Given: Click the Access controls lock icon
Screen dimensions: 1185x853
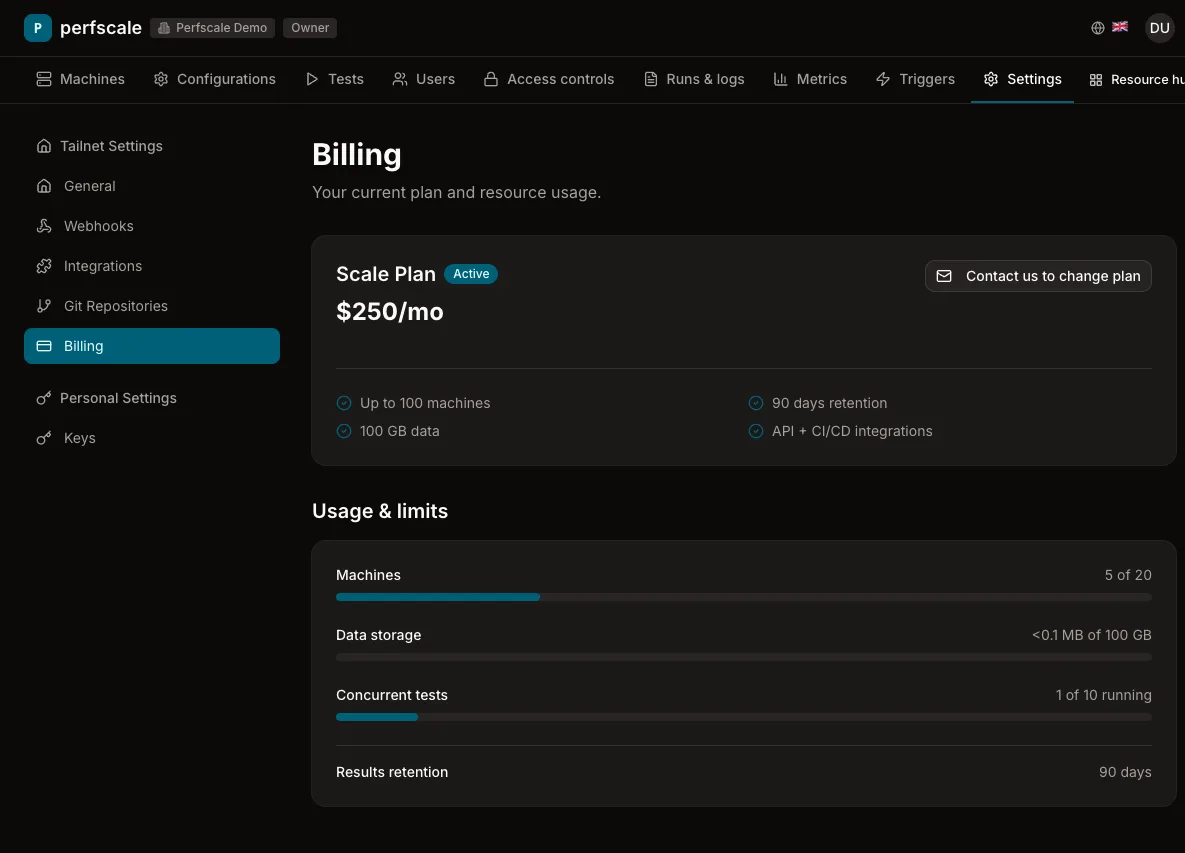Looking at the screenshot, I should pos(491,79).
